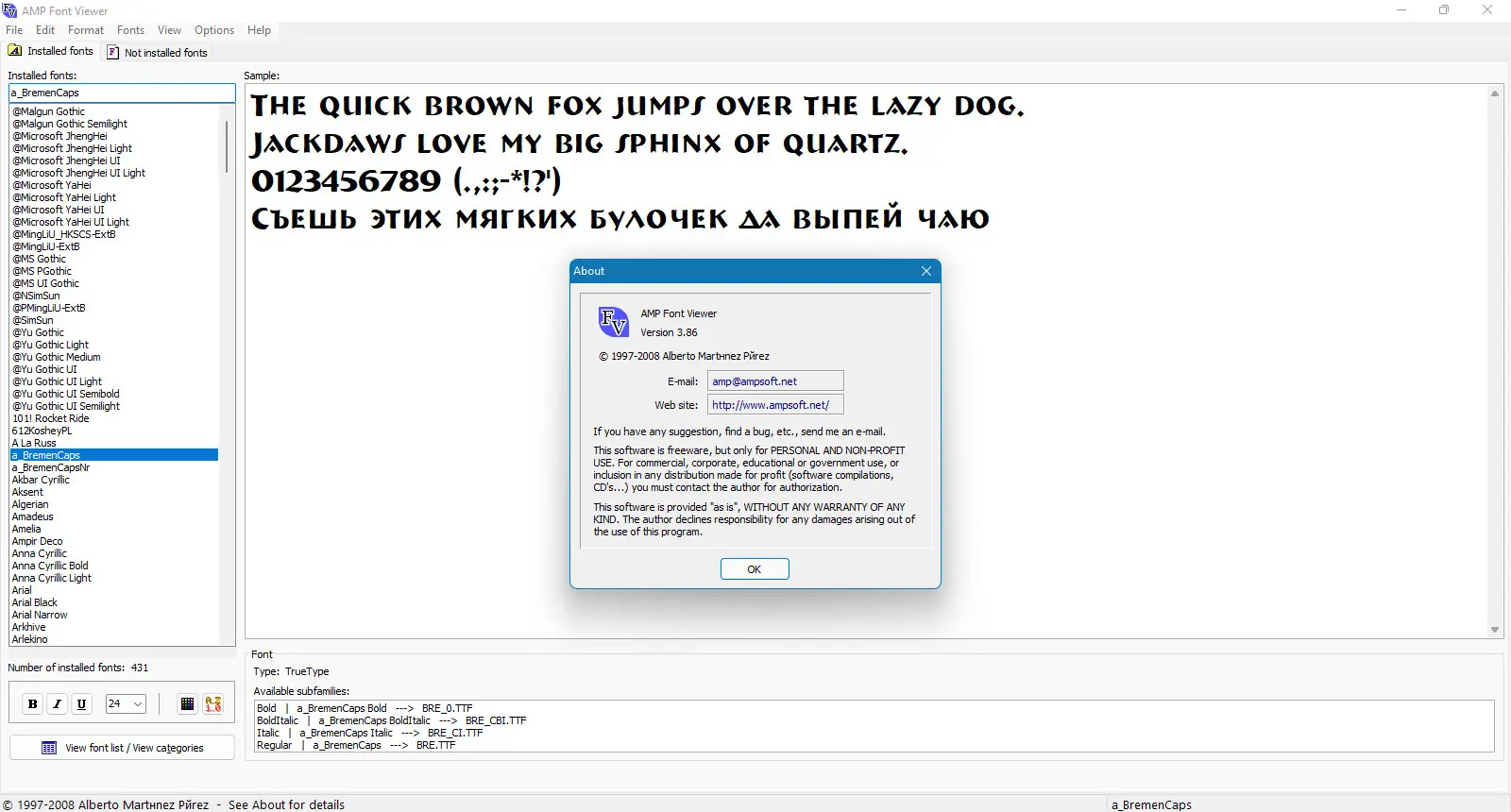The image size is (1511, 812).
Task: Click the sample text The Quick Brown Fox
Action: [x=637, y=106]
